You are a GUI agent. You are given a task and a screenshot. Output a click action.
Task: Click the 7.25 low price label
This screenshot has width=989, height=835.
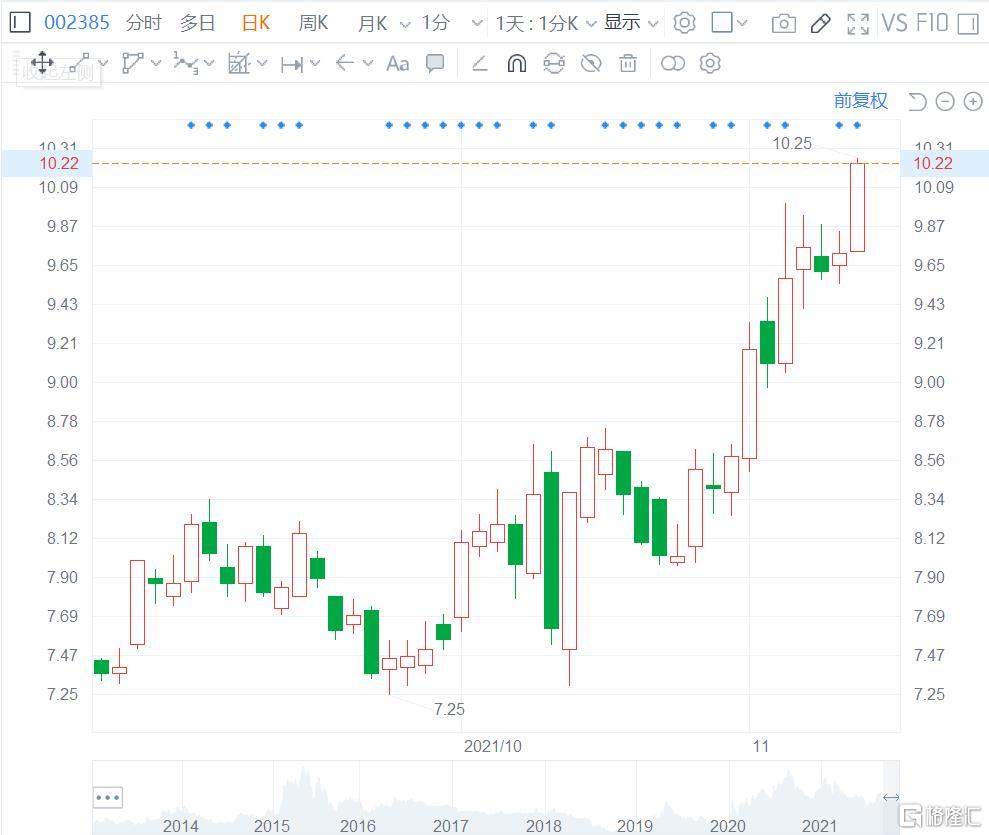[449, 709]
